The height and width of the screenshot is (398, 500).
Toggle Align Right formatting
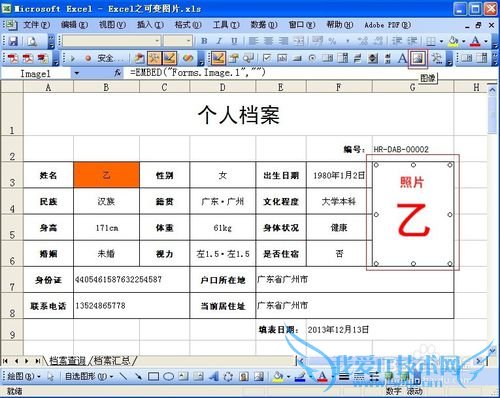pyautogui.click(x=283, y=41)
